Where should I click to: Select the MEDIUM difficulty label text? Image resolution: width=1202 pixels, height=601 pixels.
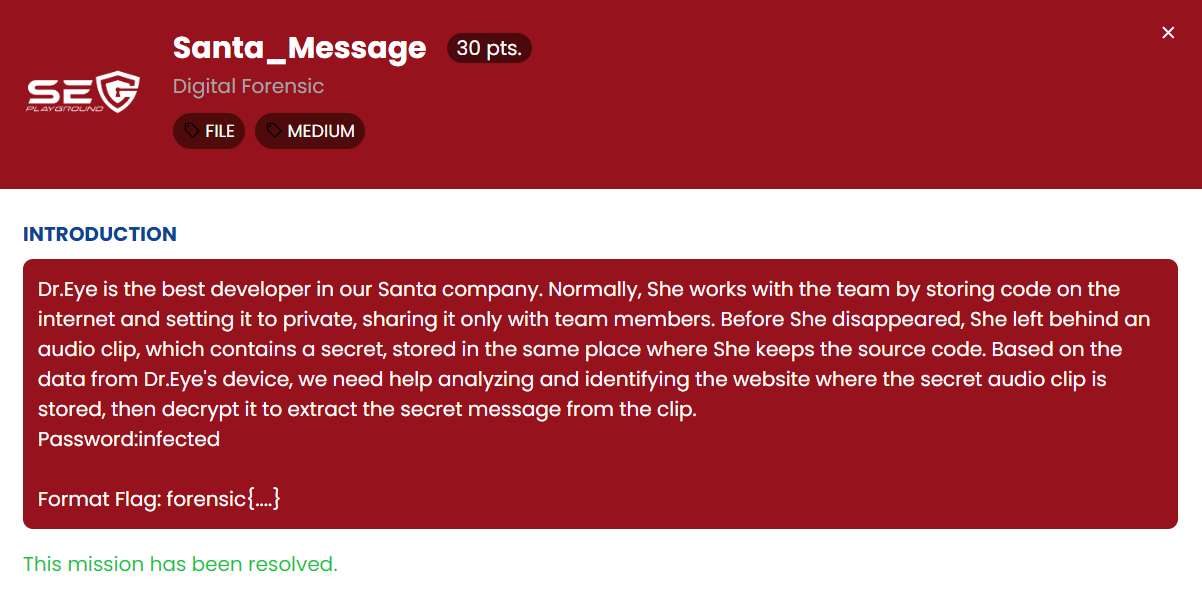321,131
